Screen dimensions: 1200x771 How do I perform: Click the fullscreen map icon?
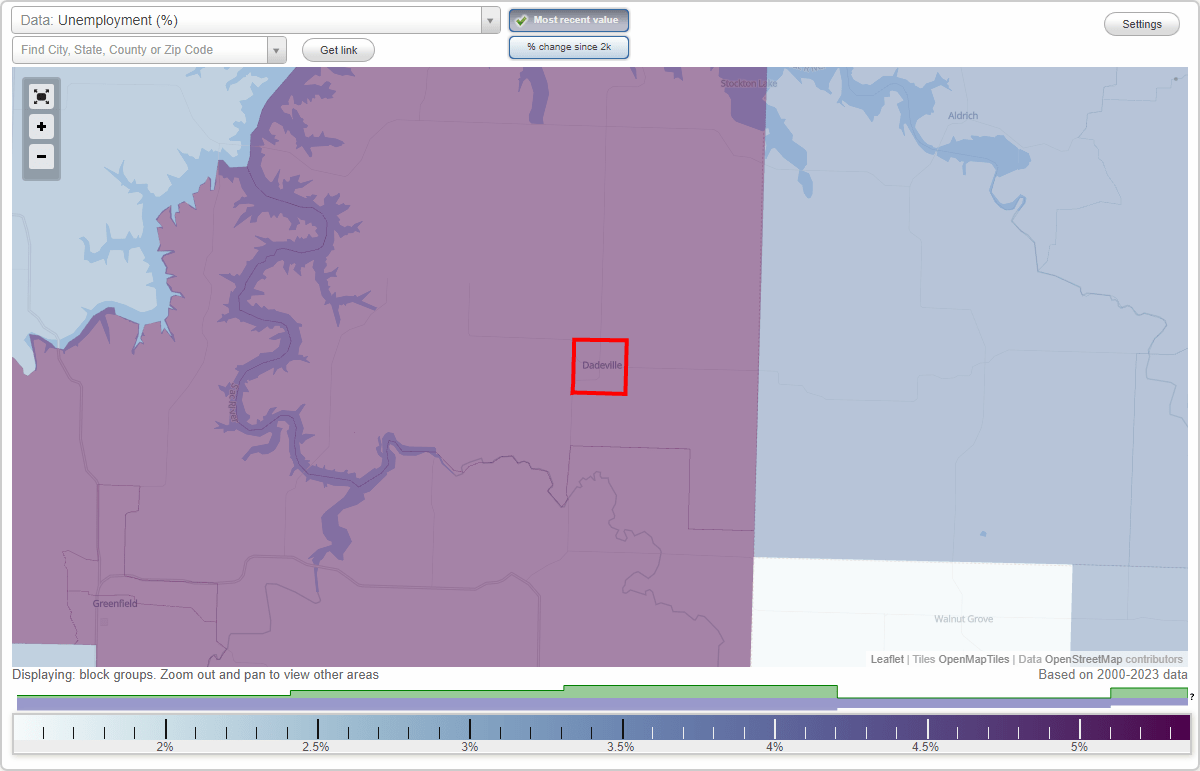pyautogui.click(x=41, y=96)
